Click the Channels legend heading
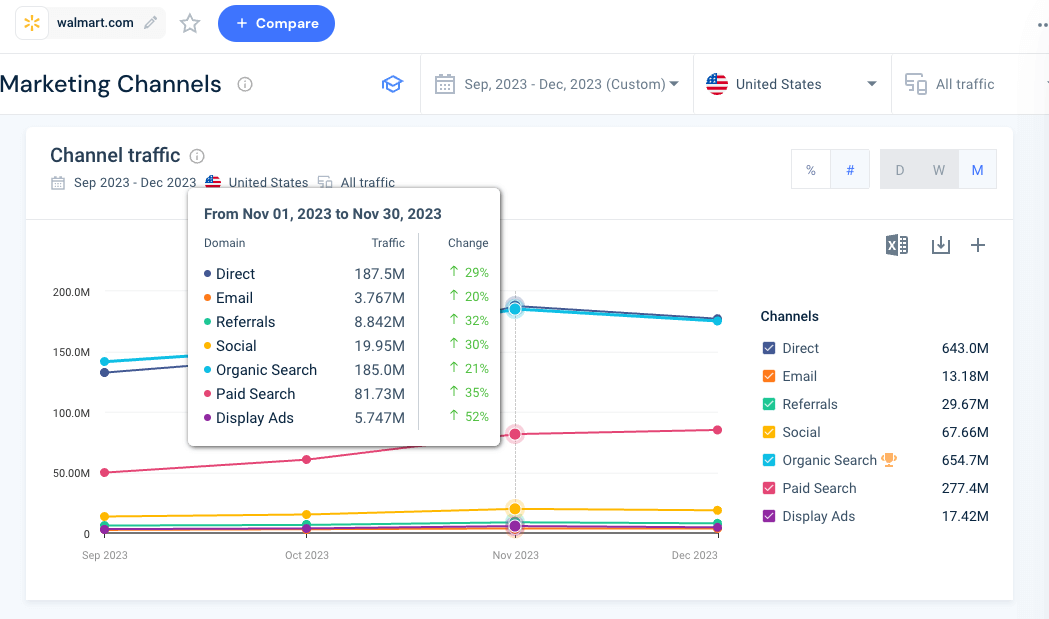This screenshot has height=619, width=1049. tap(789, 317)
